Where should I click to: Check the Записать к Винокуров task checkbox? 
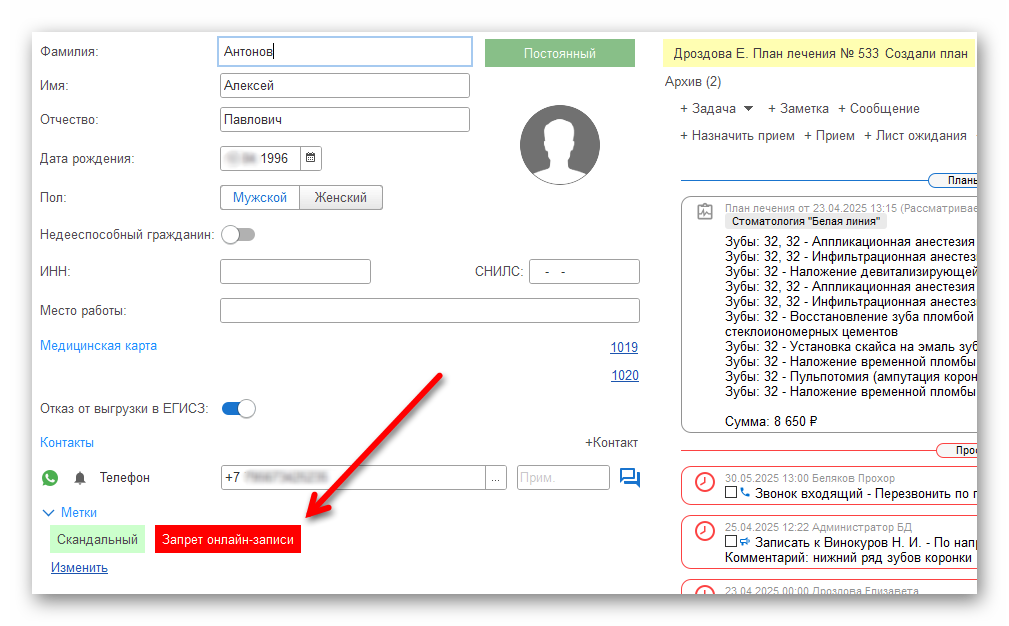click(730, 541)
